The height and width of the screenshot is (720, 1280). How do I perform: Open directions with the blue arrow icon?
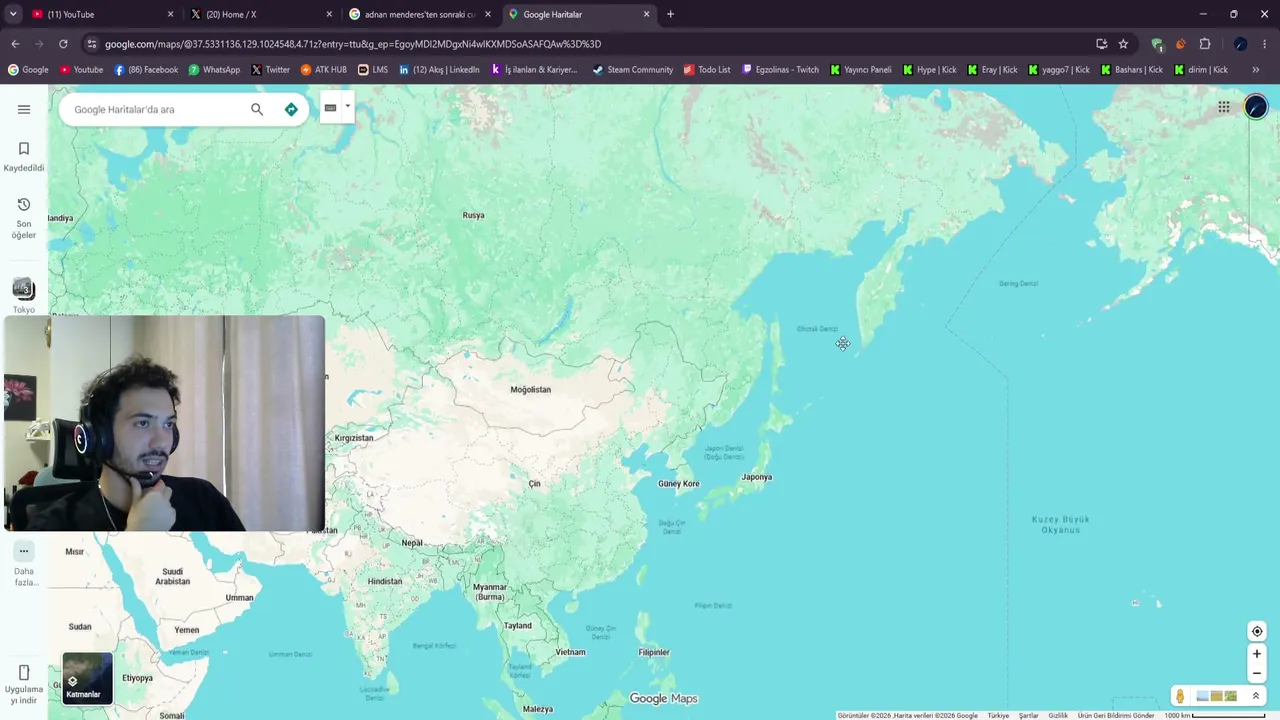pyautogui.click(x=291, y=109)
